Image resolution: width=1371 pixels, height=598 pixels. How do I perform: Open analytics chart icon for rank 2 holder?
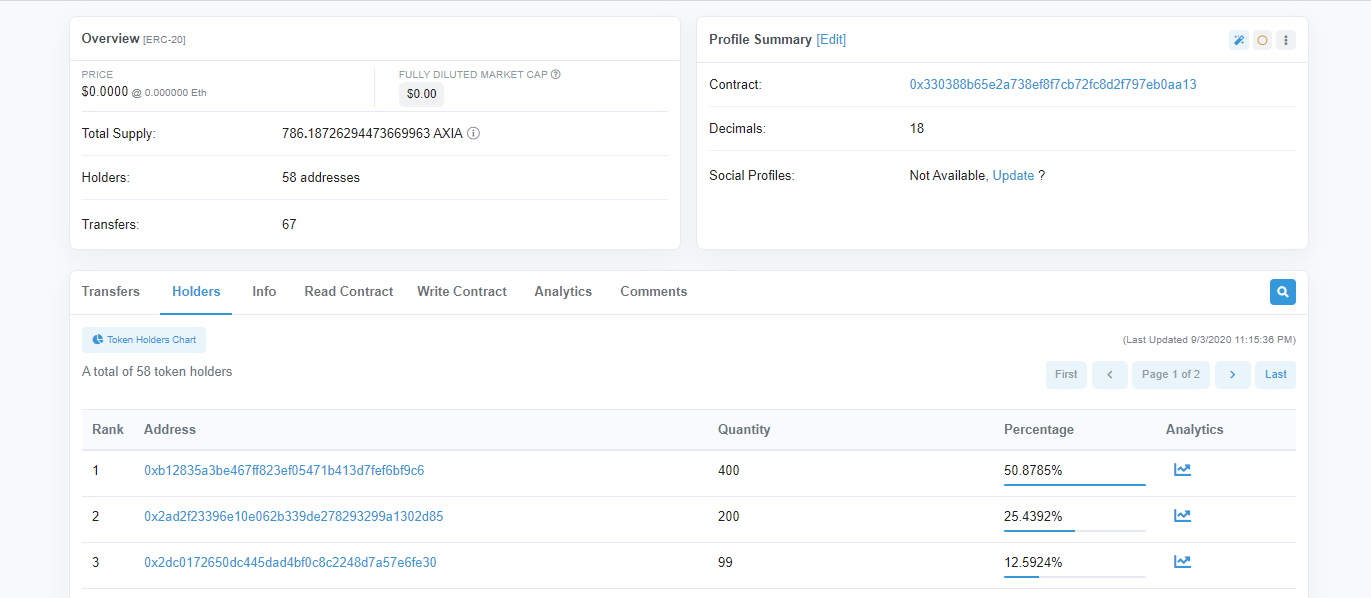click(1182, 516)
